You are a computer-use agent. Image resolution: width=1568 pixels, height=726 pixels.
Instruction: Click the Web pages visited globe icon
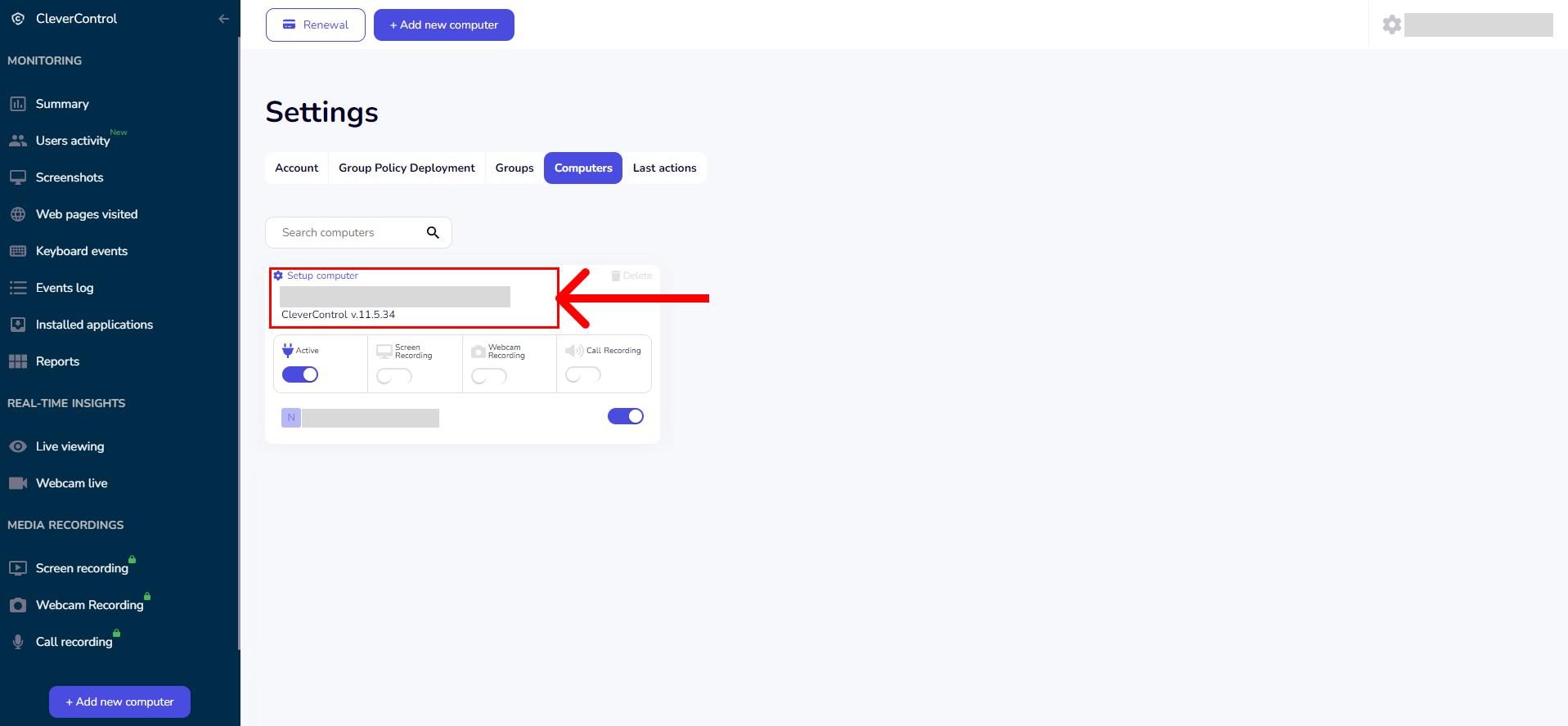click(18, 214)
